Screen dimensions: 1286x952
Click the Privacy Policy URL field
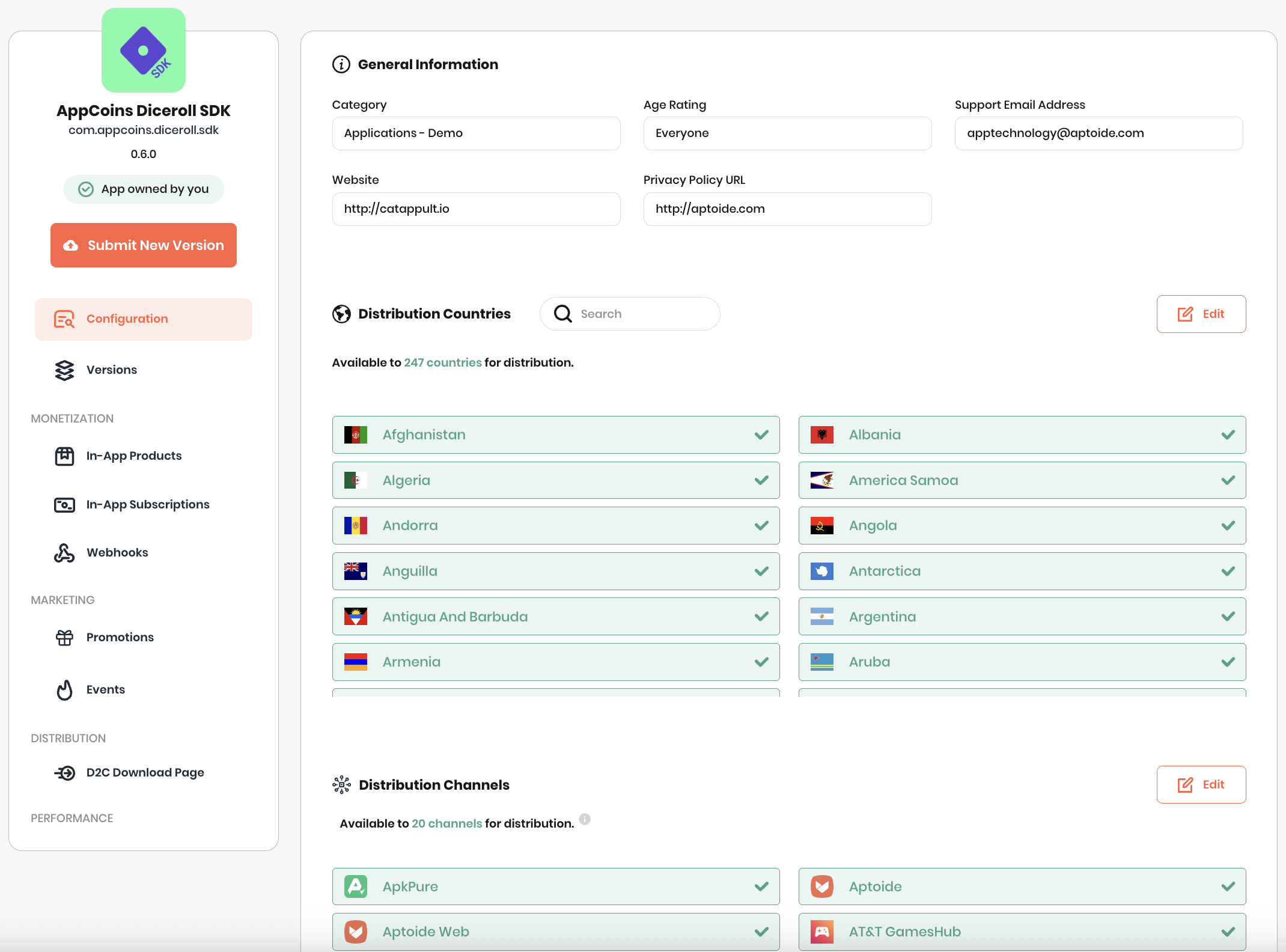coord(788,209)
